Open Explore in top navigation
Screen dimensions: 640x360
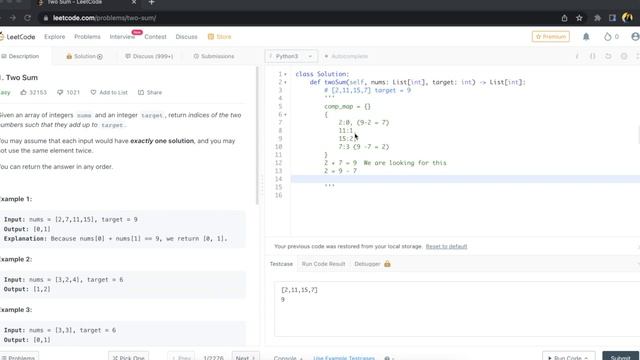click(x=55, y=37)
